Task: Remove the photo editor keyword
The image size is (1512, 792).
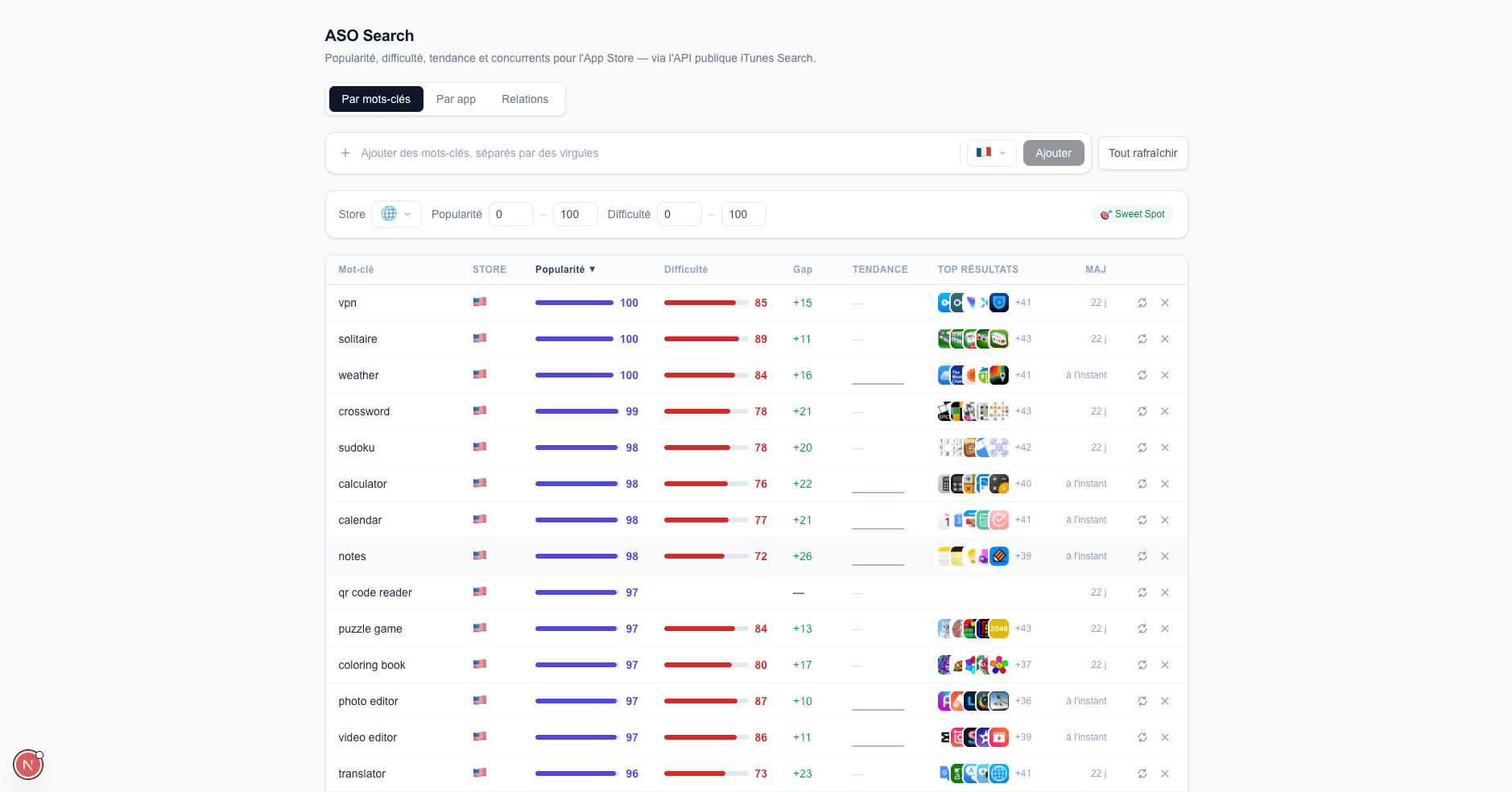Action: [1164, 701]
